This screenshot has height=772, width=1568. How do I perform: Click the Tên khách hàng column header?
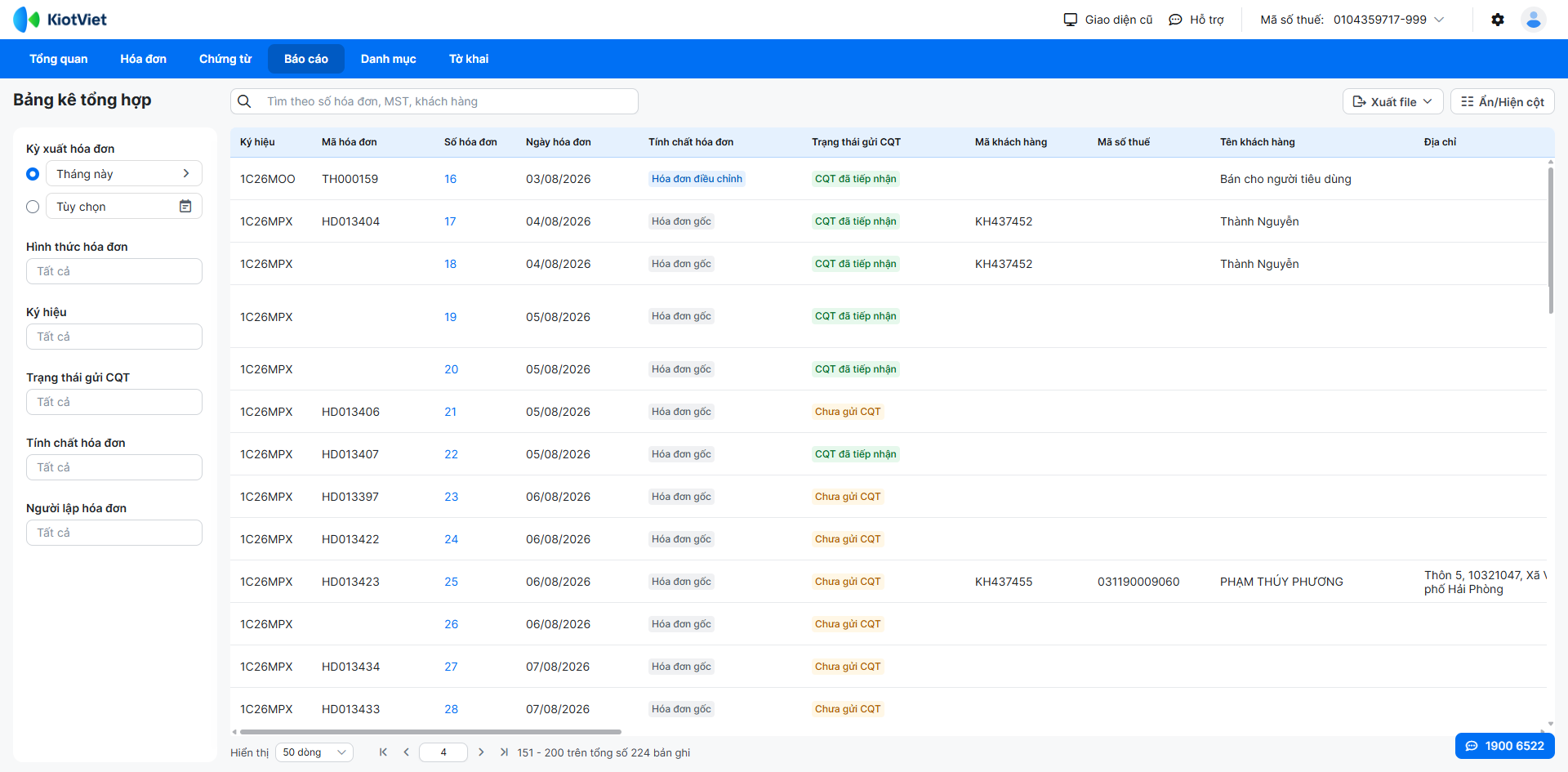(x=1258, y=142)
